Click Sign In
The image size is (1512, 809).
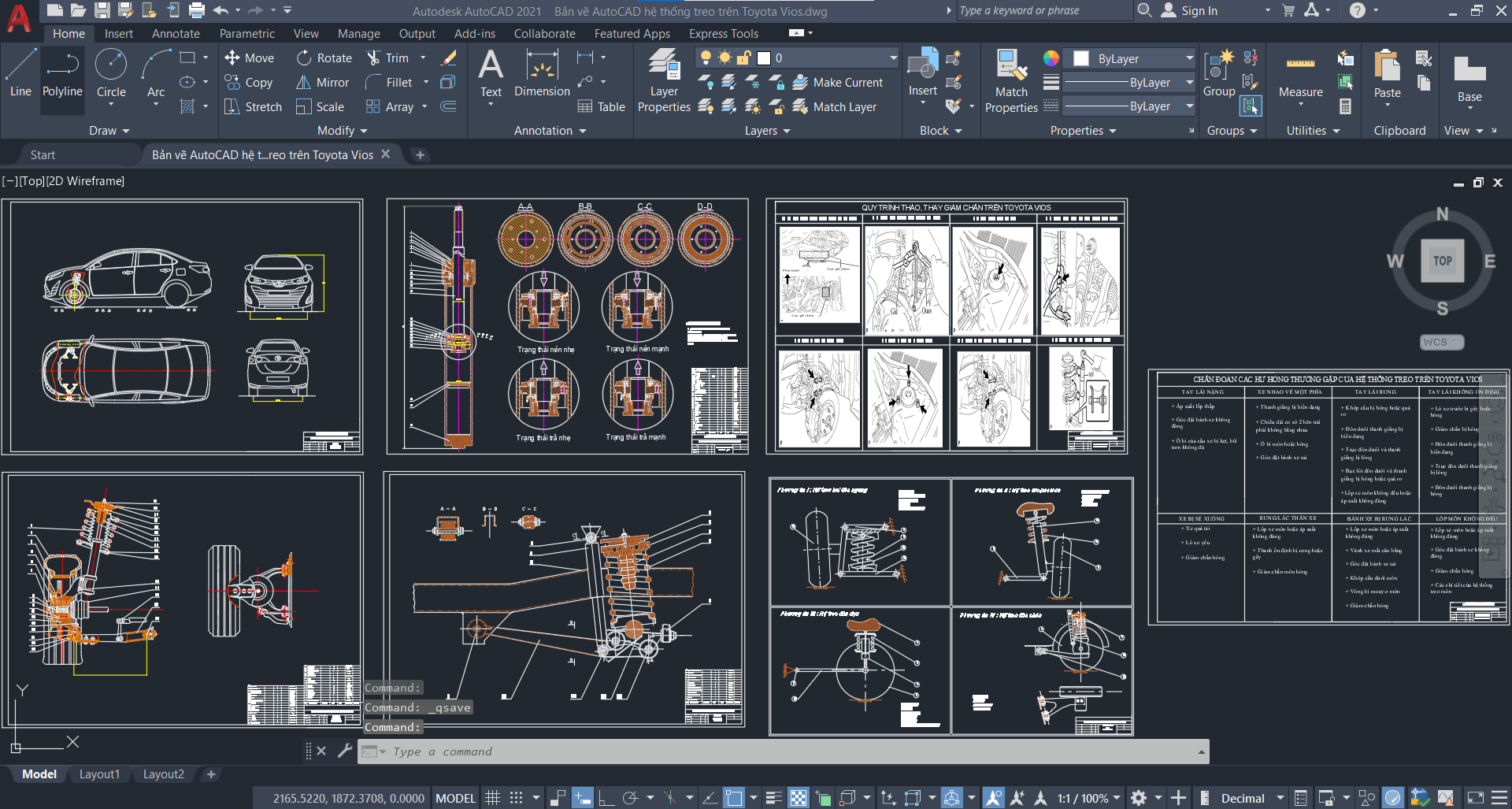[x=1189, y=10]
